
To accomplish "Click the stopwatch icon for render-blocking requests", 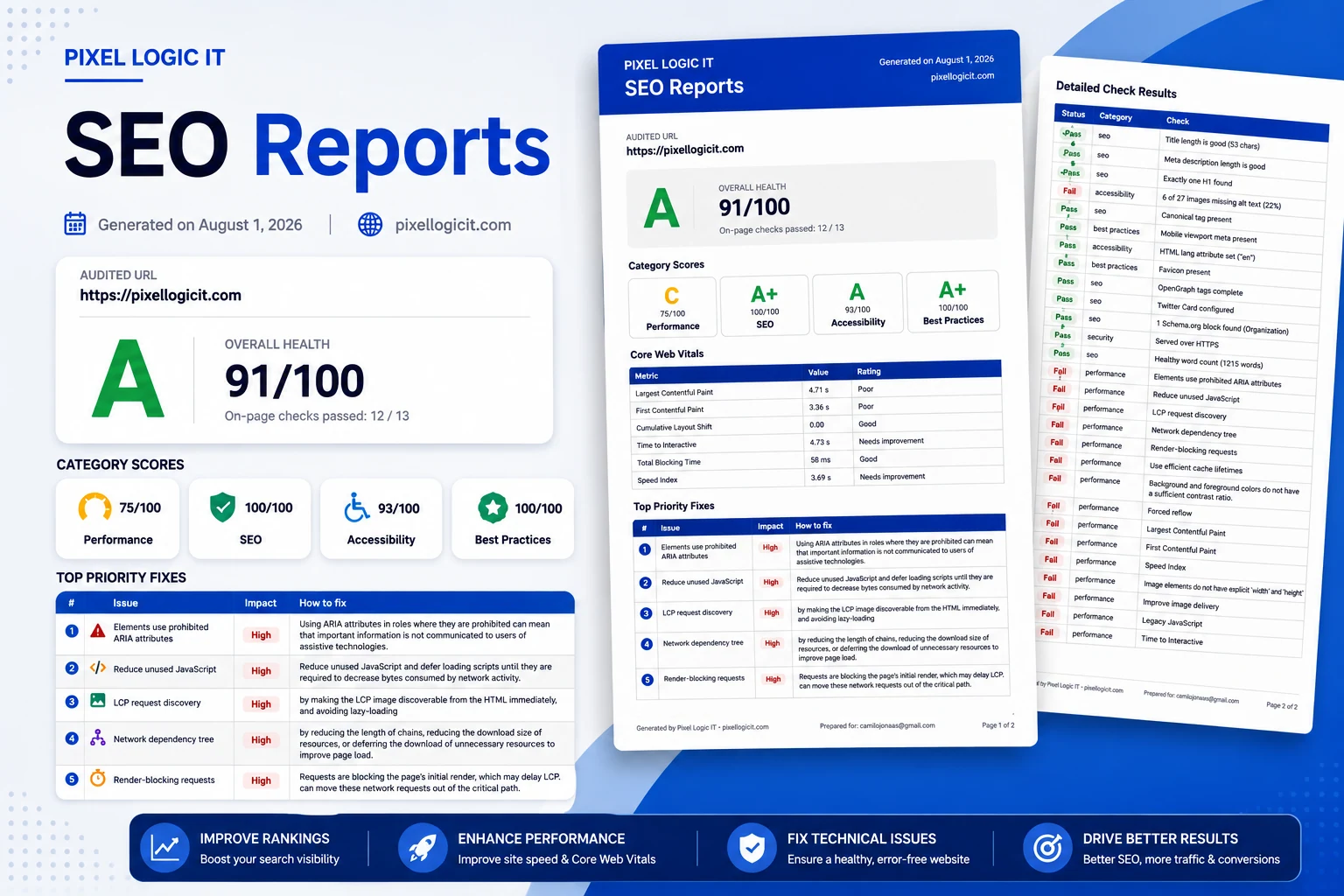I will click(97, 779).
